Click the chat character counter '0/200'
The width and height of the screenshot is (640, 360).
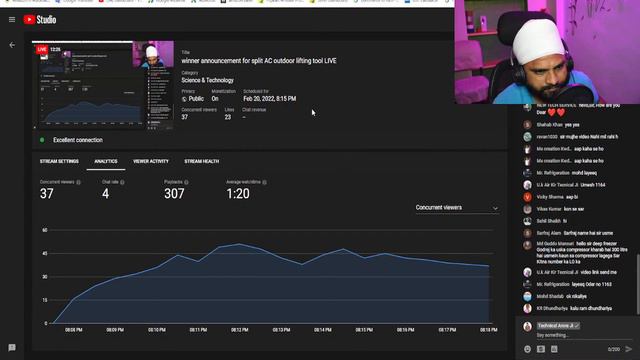[613, 349]
